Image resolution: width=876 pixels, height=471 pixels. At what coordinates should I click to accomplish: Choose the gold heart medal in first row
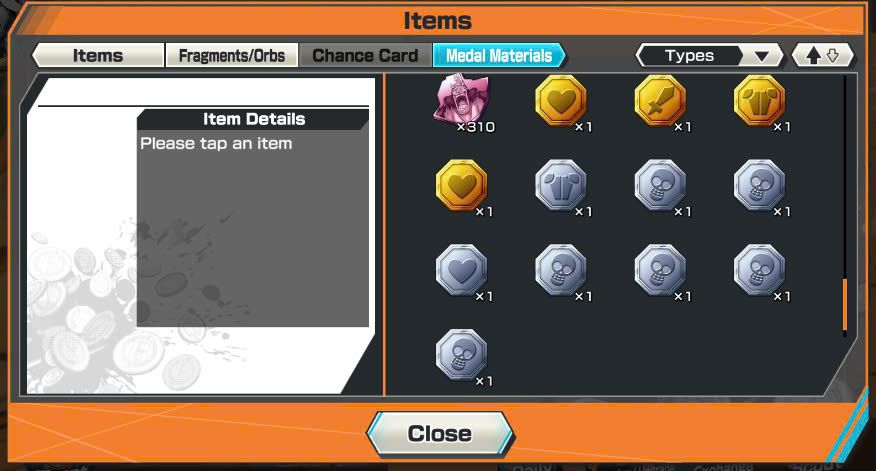[561, 101]
